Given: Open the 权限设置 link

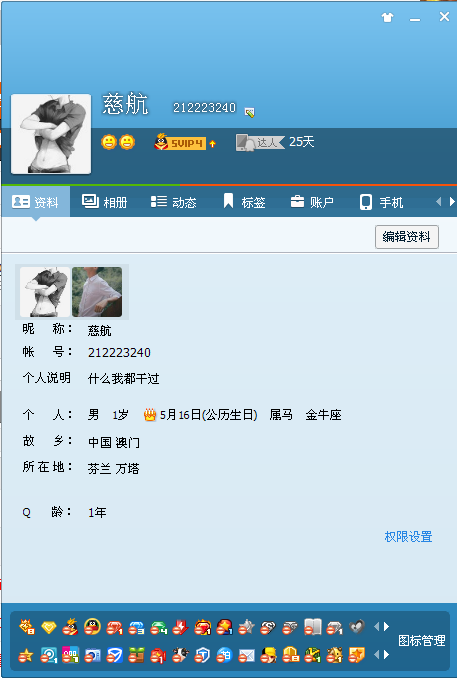Looking at the screenshot, I should (x=408, y=537).
